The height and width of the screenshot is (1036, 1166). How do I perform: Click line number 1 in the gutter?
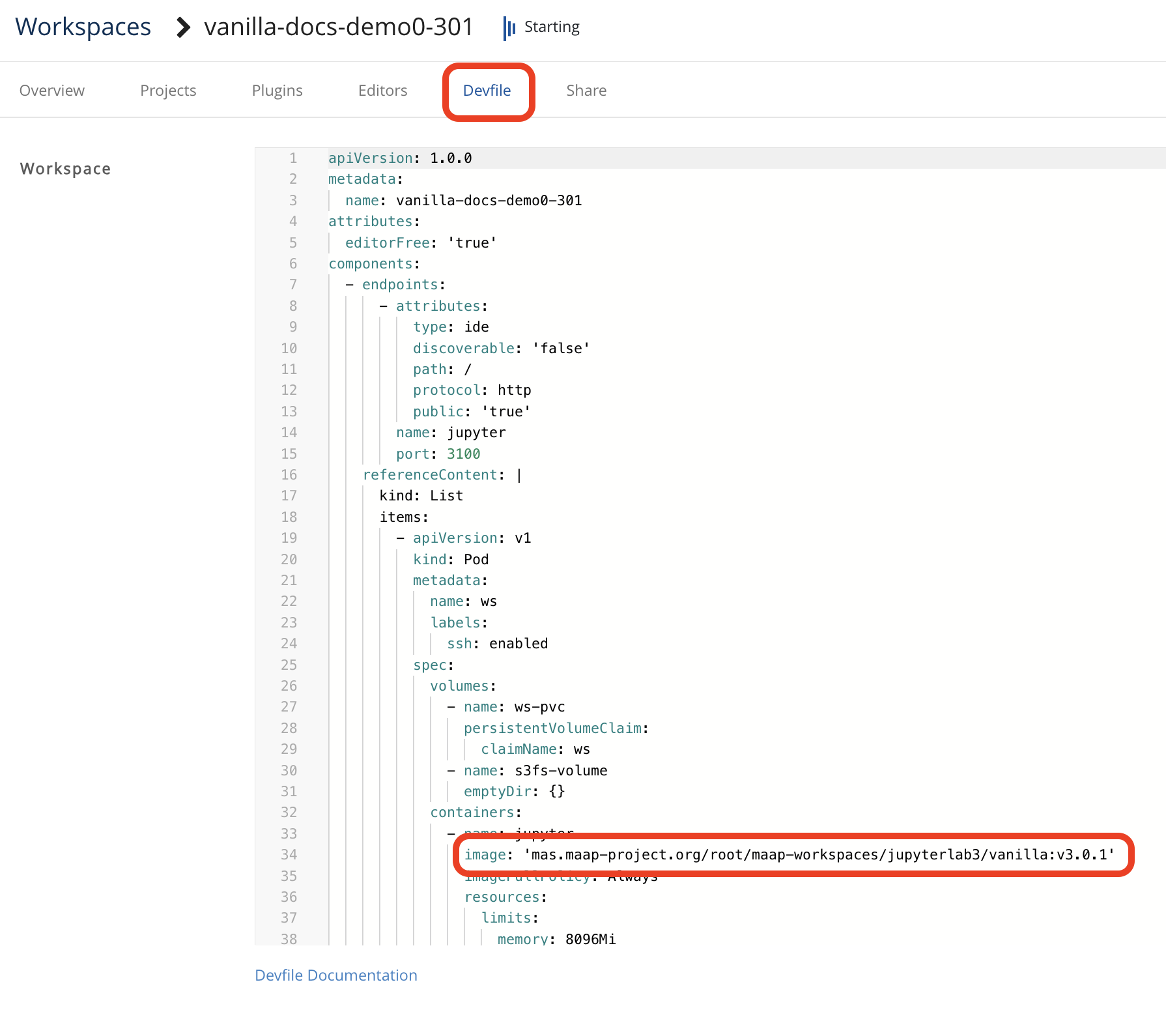[293, 158]
